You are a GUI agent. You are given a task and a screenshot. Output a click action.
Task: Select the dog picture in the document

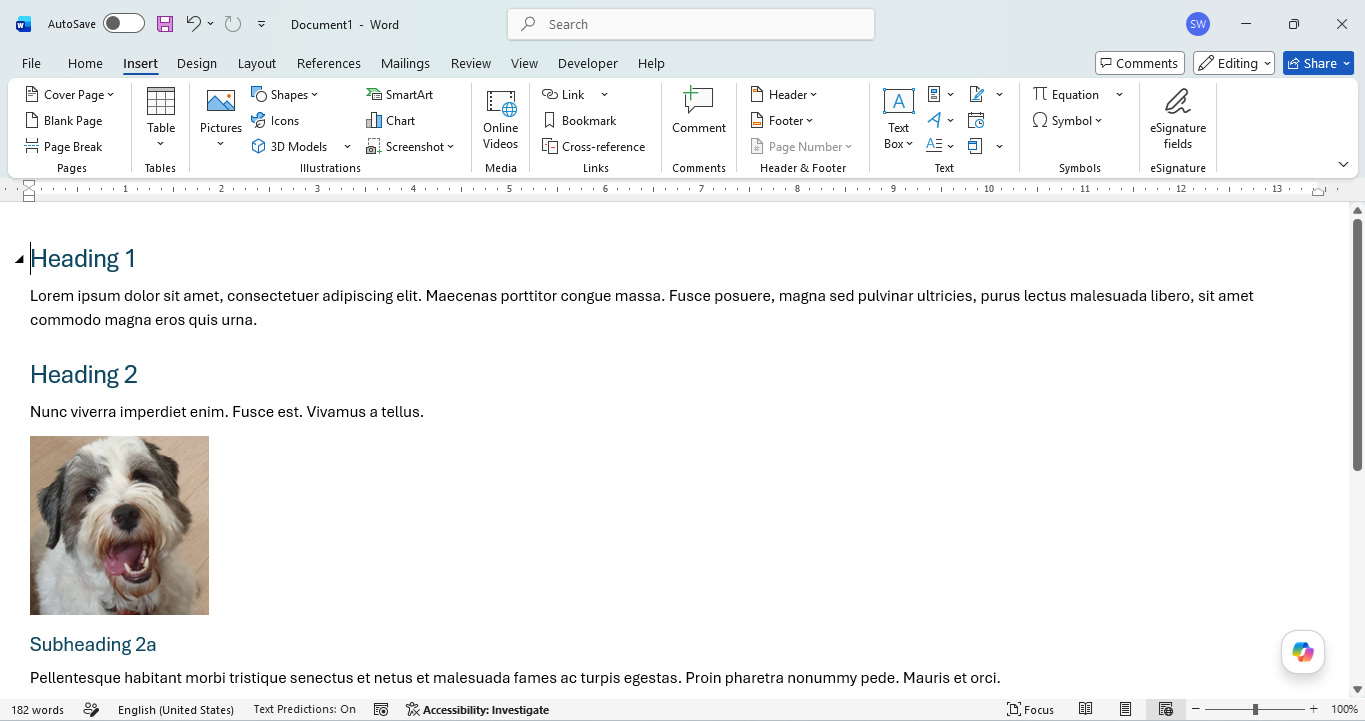point(119,525)
